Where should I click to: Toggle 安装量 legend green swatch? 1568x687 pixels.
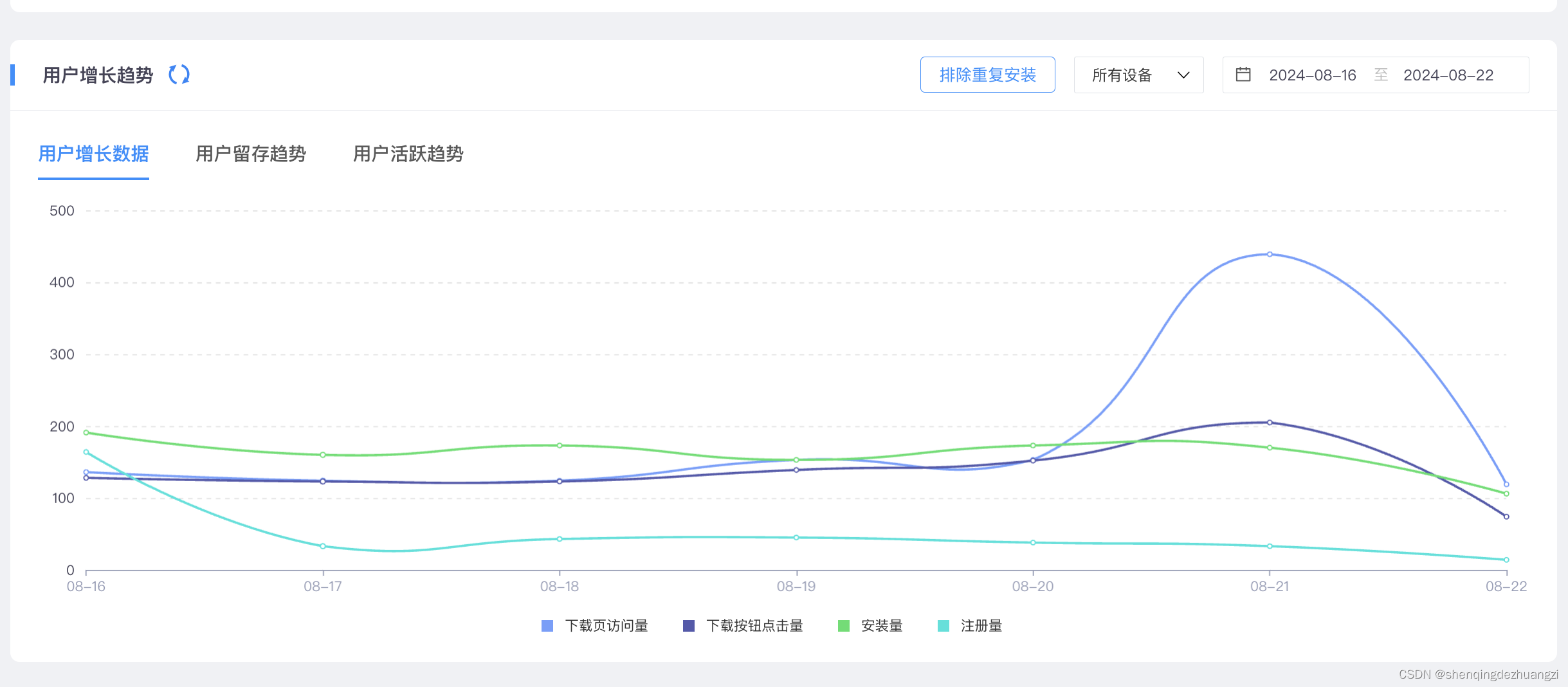point(844,626)
